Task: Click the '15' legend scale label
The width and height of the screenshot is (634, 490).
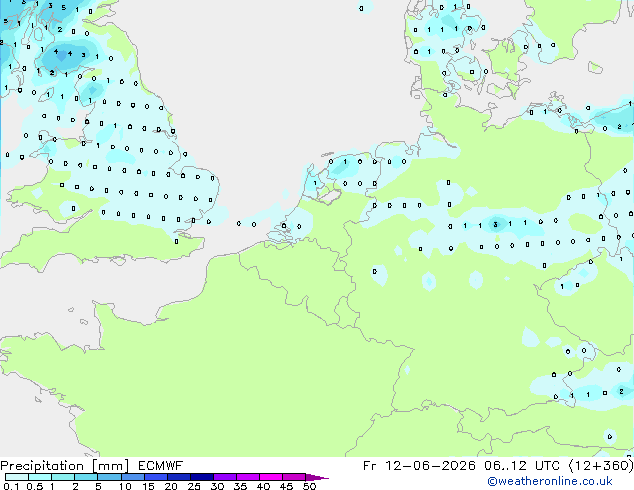Action: point(148,486)
